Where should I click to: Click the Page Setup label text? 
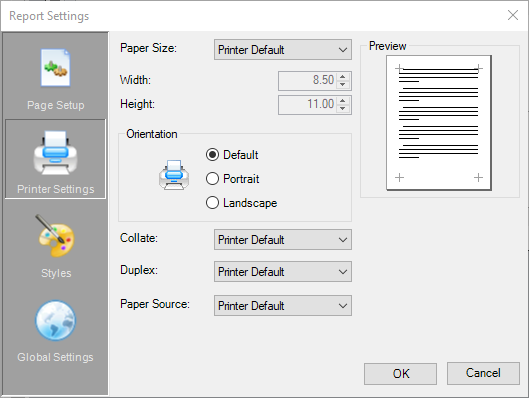56,105
